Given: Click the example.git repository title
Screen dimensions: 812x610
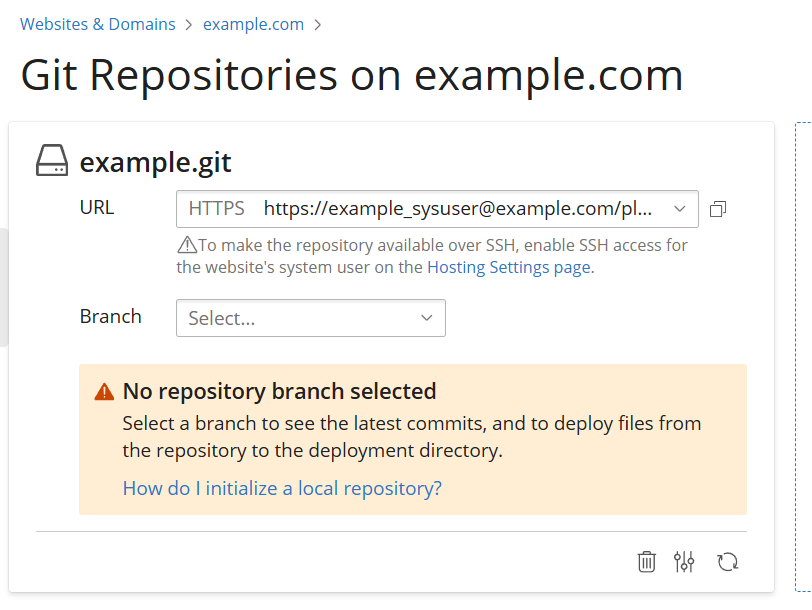Looking at the screenshot, I should [155, 163].
